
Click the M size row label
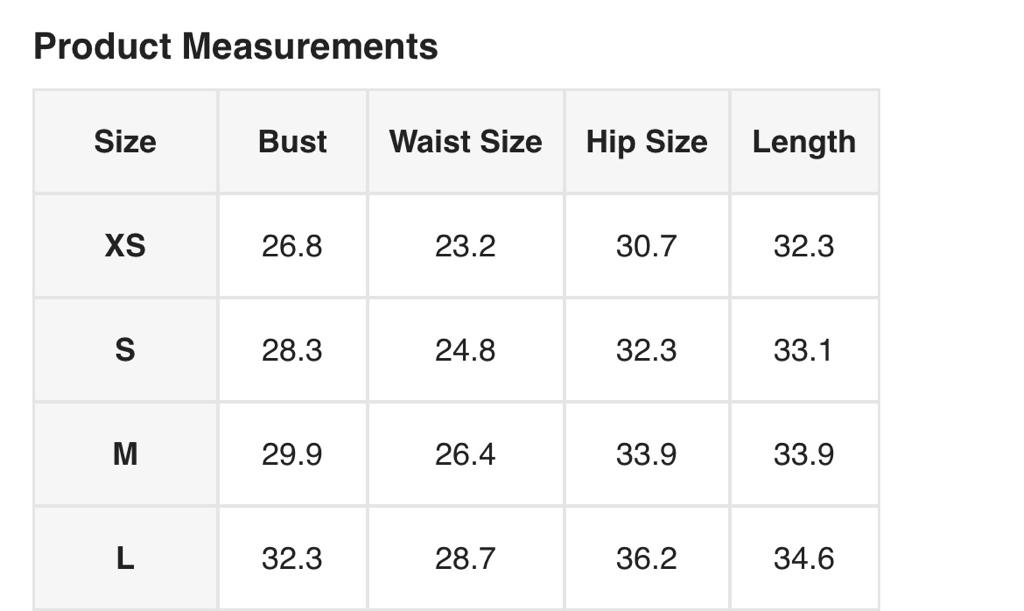[125, 455]
